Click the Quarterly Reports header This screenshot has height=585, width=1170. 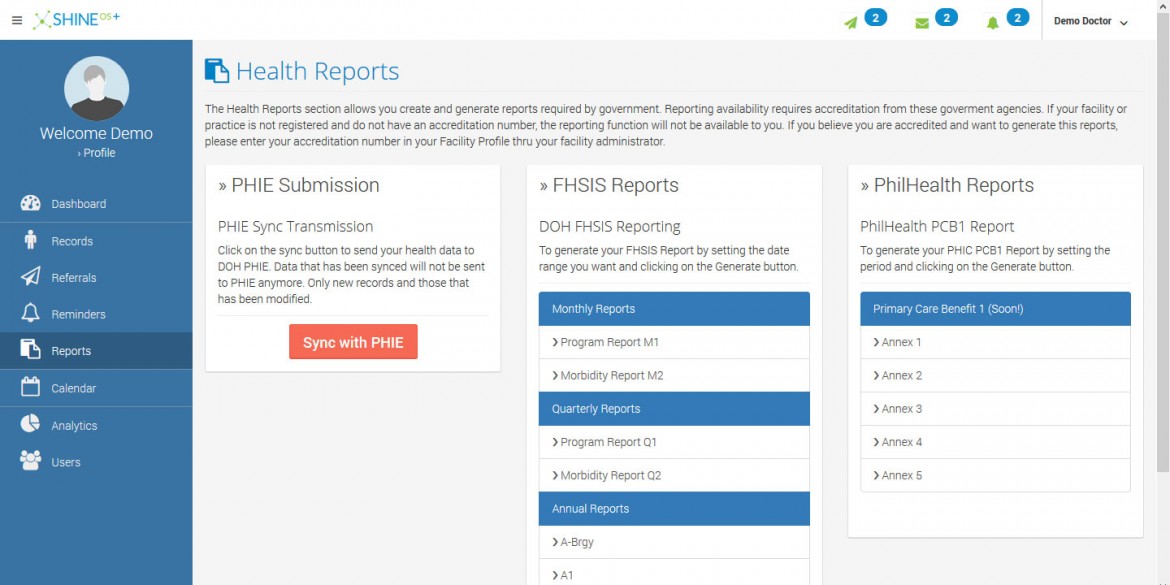click(x=674, y=409)
